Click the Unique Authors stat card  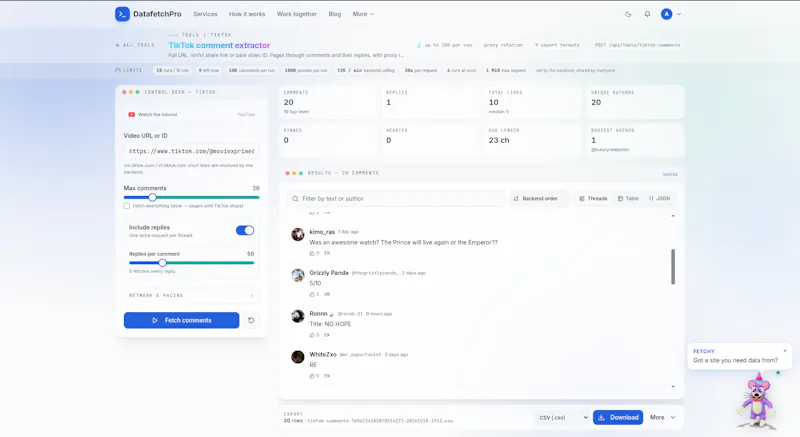(x=635, y=102)
